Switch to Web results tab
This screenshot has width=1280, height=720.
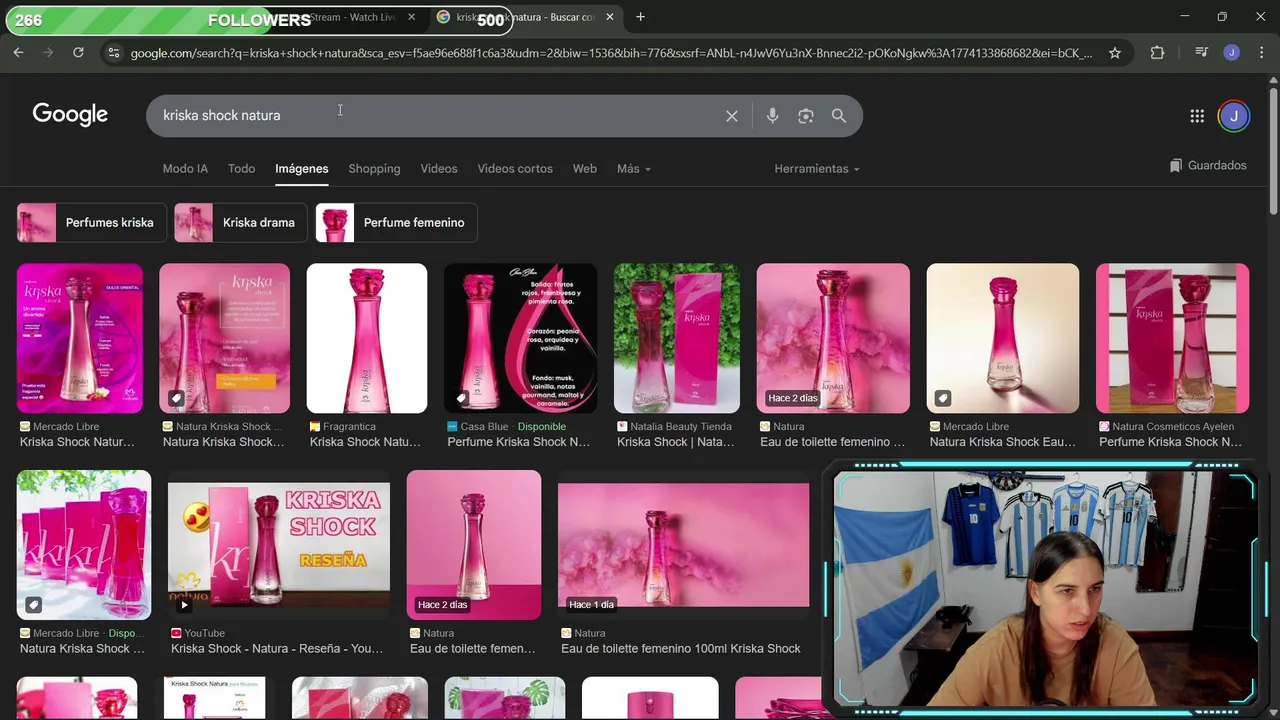585,169
